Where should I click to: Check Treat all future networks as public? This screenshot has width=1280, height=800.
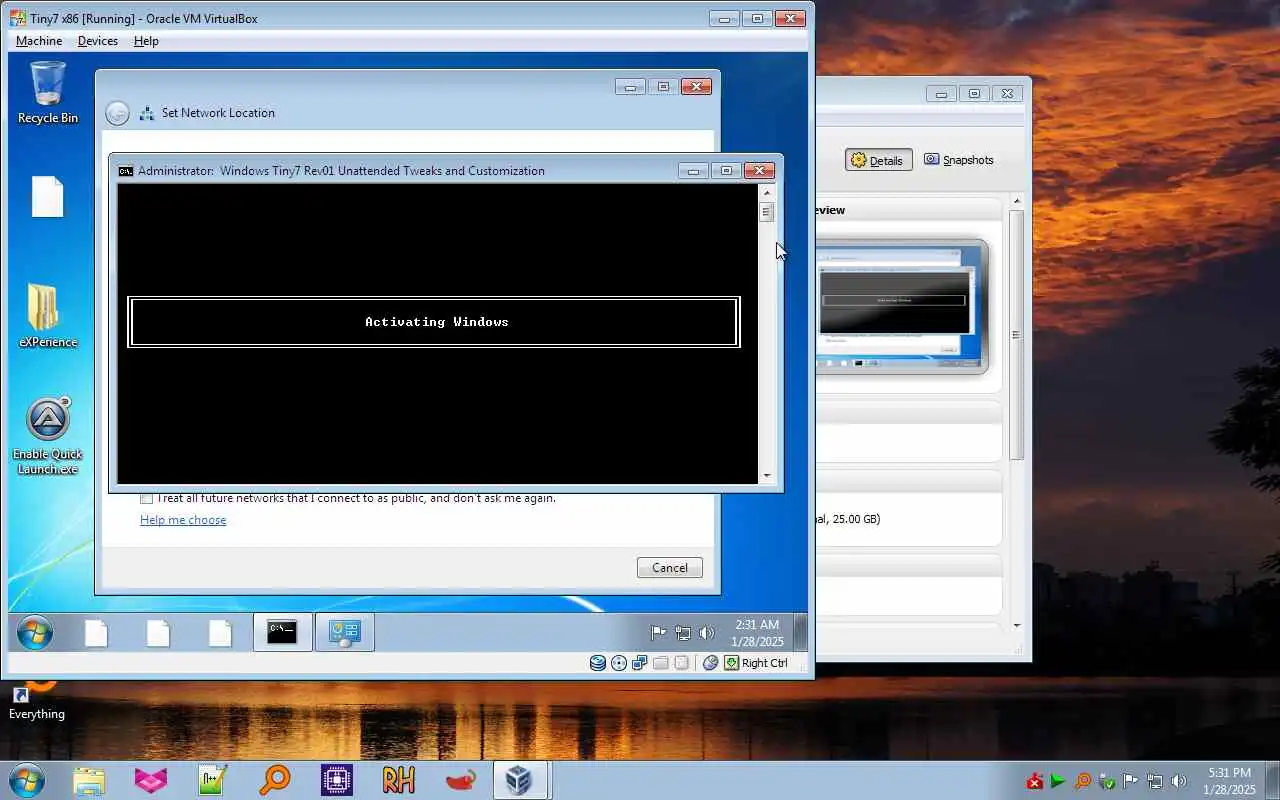[x=147, y=498]
